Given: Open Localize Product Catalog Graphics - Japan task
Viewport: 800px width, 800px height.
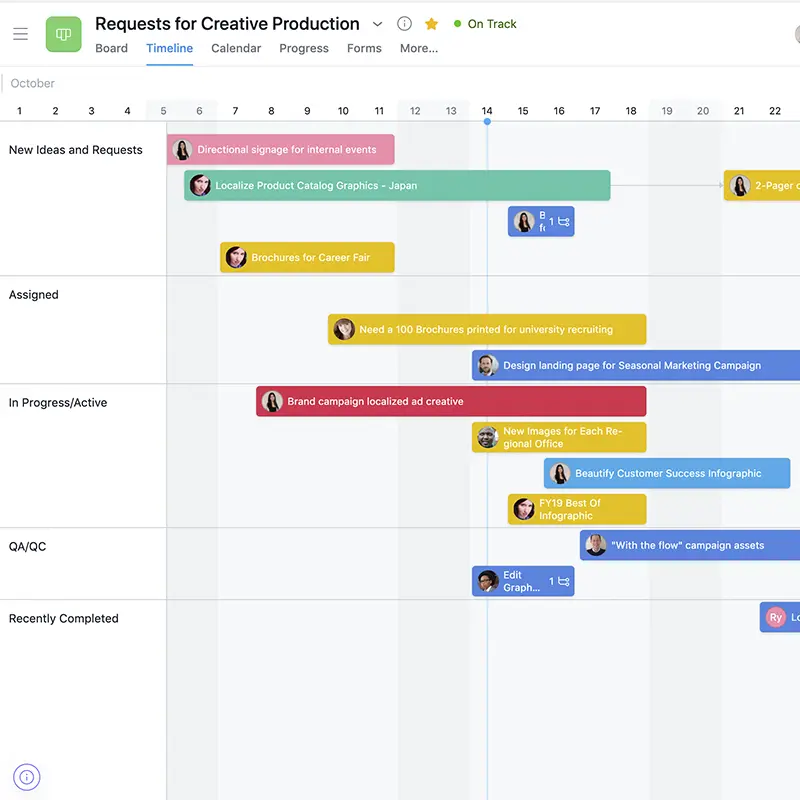Looking at the screenshot, I should [x=400, y=185].
